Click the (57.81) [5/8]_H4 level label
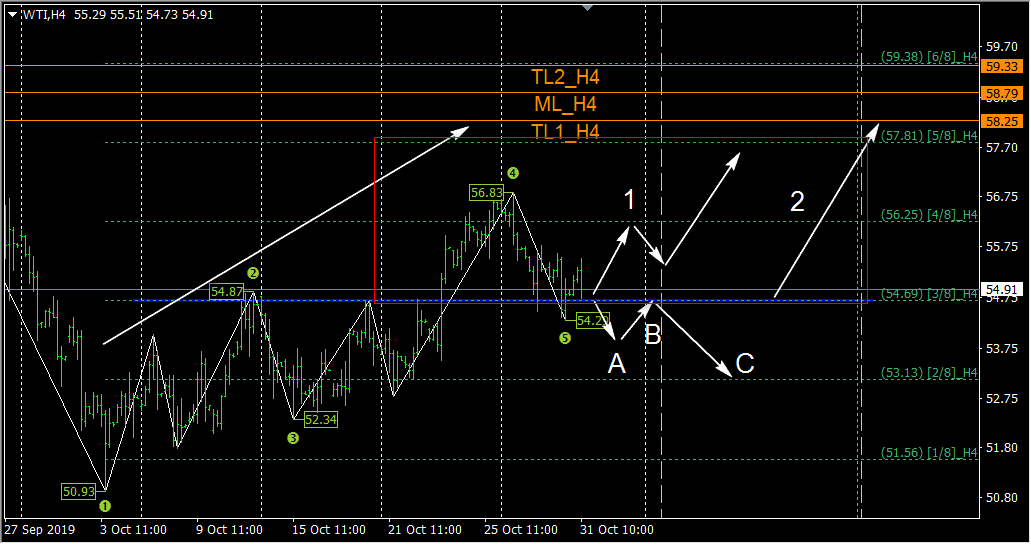 click(929, 136)
